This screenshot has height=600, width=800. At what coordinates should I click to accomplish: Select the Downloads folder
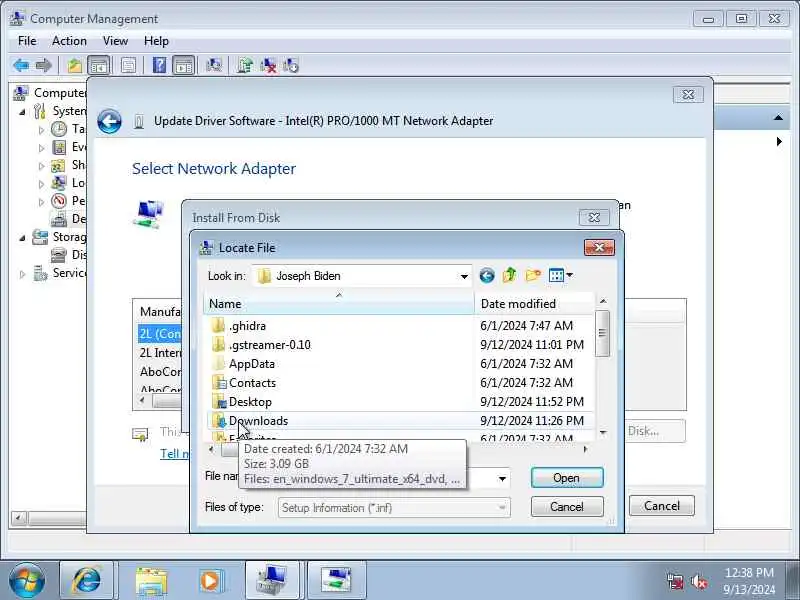click(x=399, y=421)
